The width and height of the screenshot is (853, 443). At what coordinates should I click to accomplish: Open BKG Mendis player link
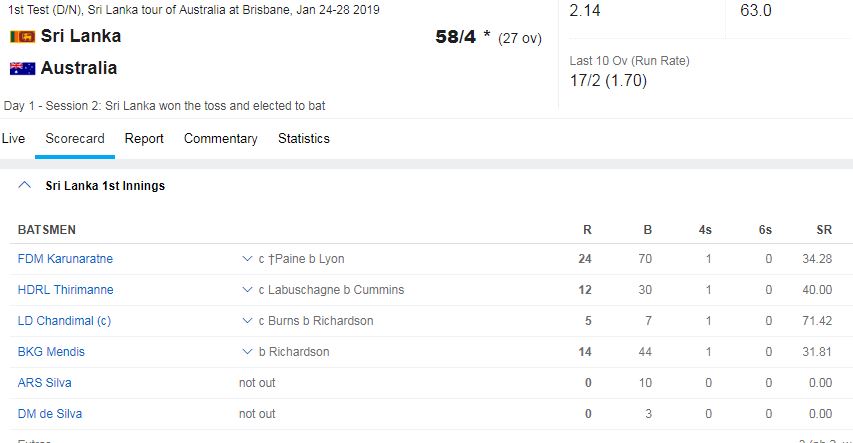tap(51, 352)
